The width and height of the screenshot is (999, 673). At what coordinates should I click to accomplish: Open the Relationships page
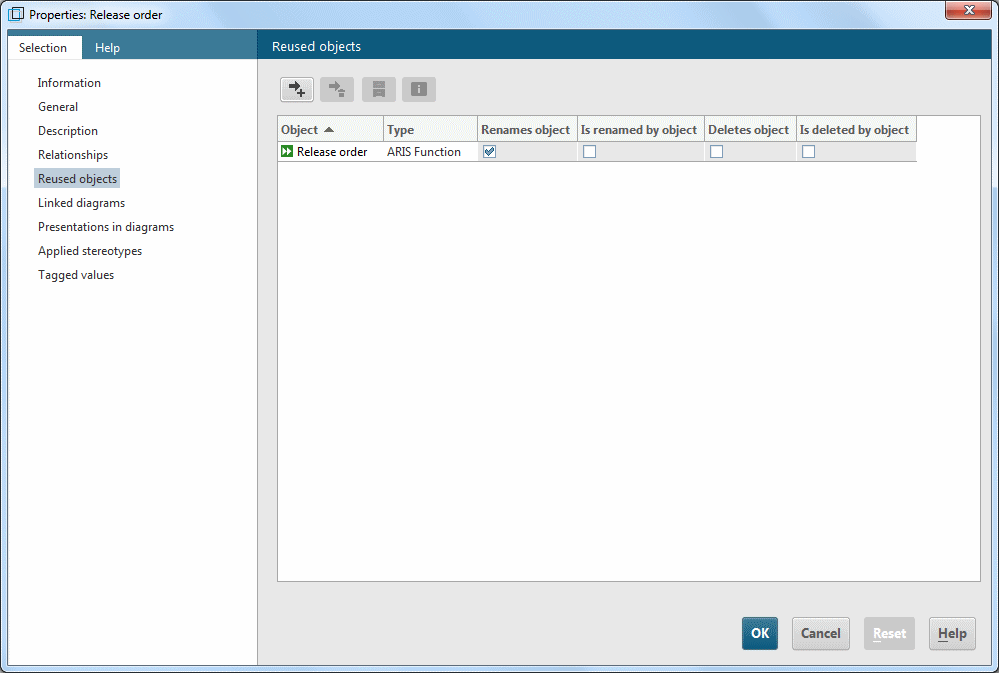tap(73, 155)
